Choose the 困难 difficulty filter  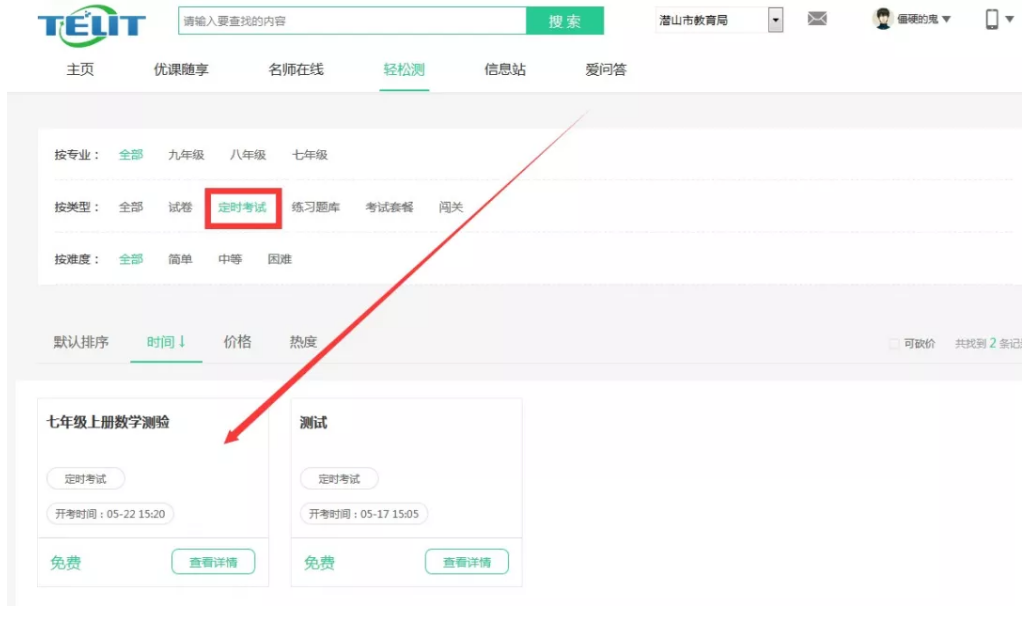coord(280,259)
